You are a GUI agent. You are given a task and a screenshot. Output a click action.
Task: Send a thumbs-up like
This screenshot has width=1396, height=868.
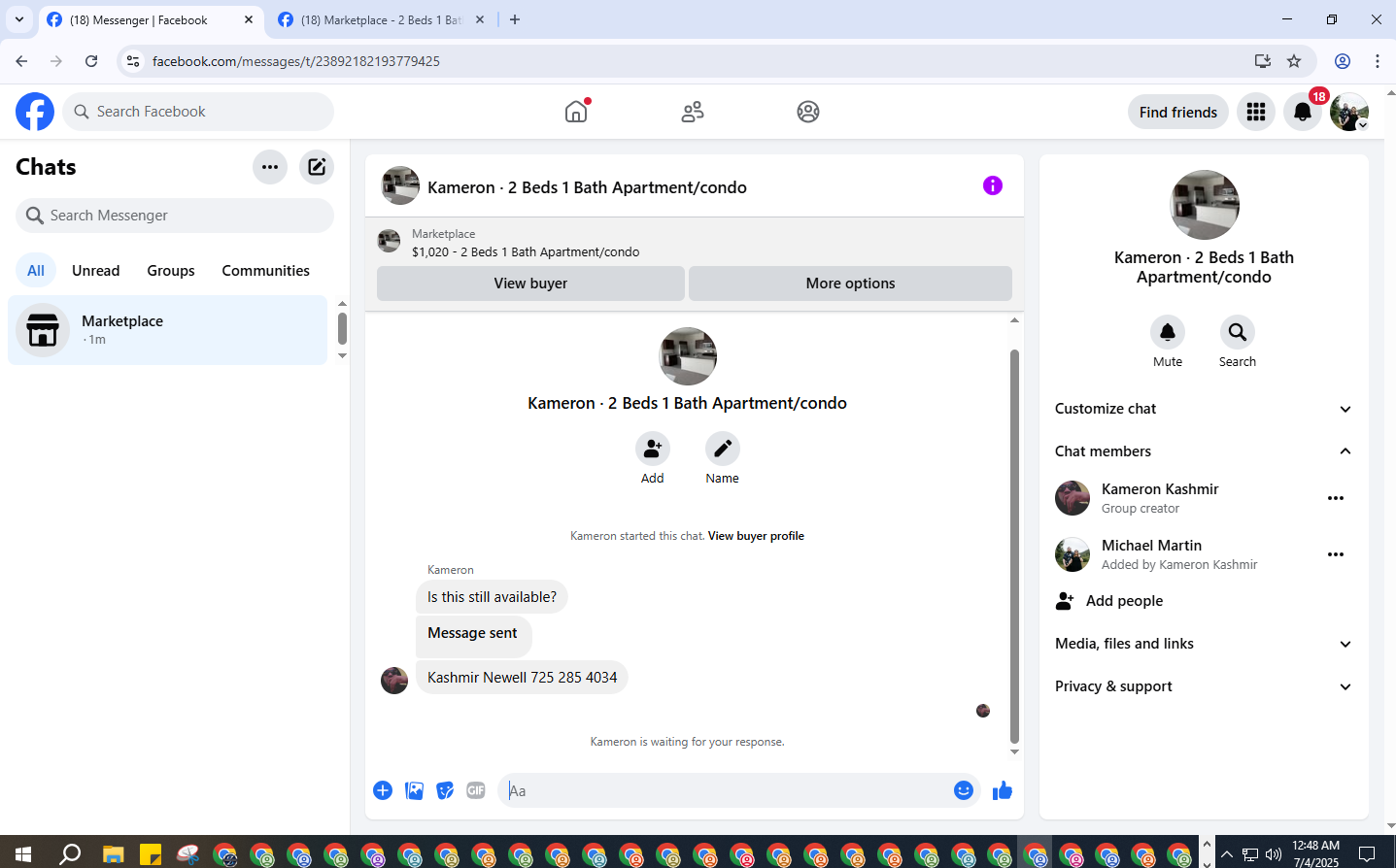(x=1003, y=790)
